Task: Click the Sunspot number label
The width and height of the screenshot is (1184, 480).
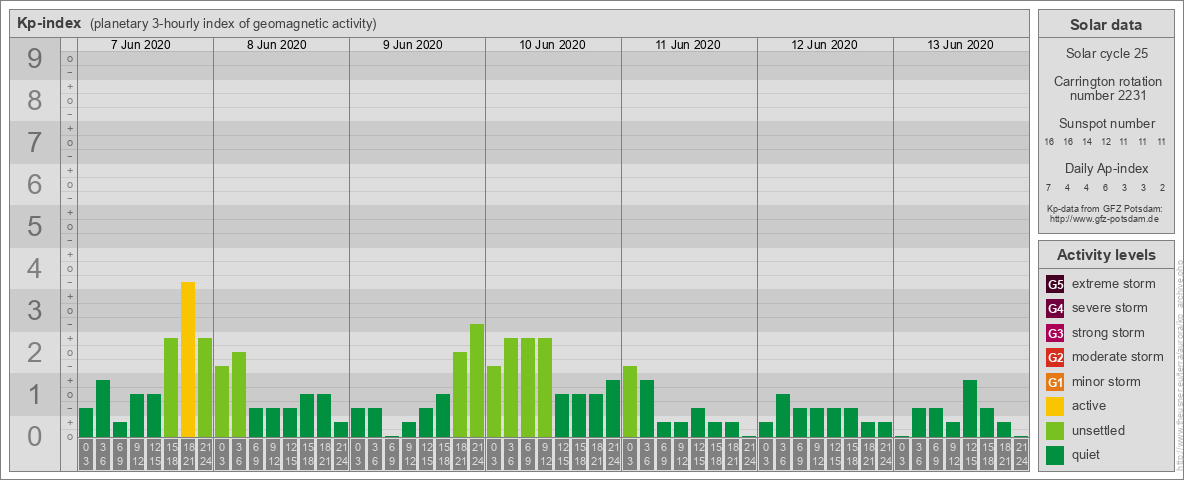Action: (1106, 124)
